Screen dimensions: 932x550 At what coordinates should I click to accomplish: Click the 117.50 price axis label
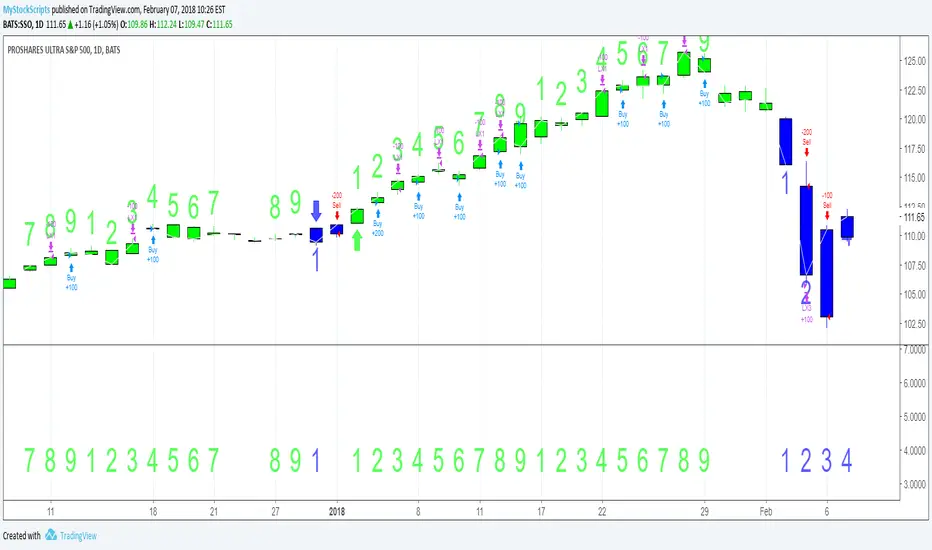(914, 149)
